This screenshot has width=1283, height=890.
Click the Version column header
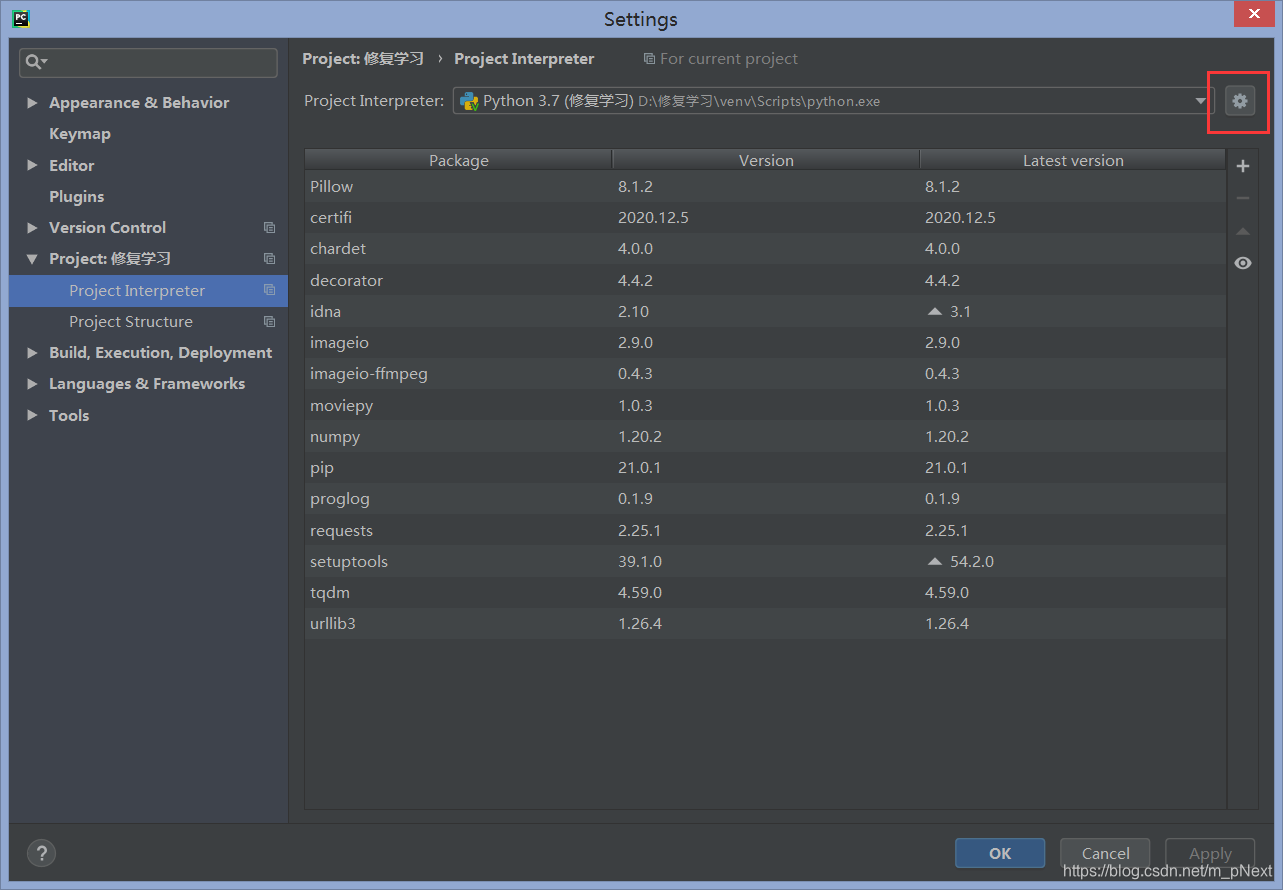click(x=766, y=160)
